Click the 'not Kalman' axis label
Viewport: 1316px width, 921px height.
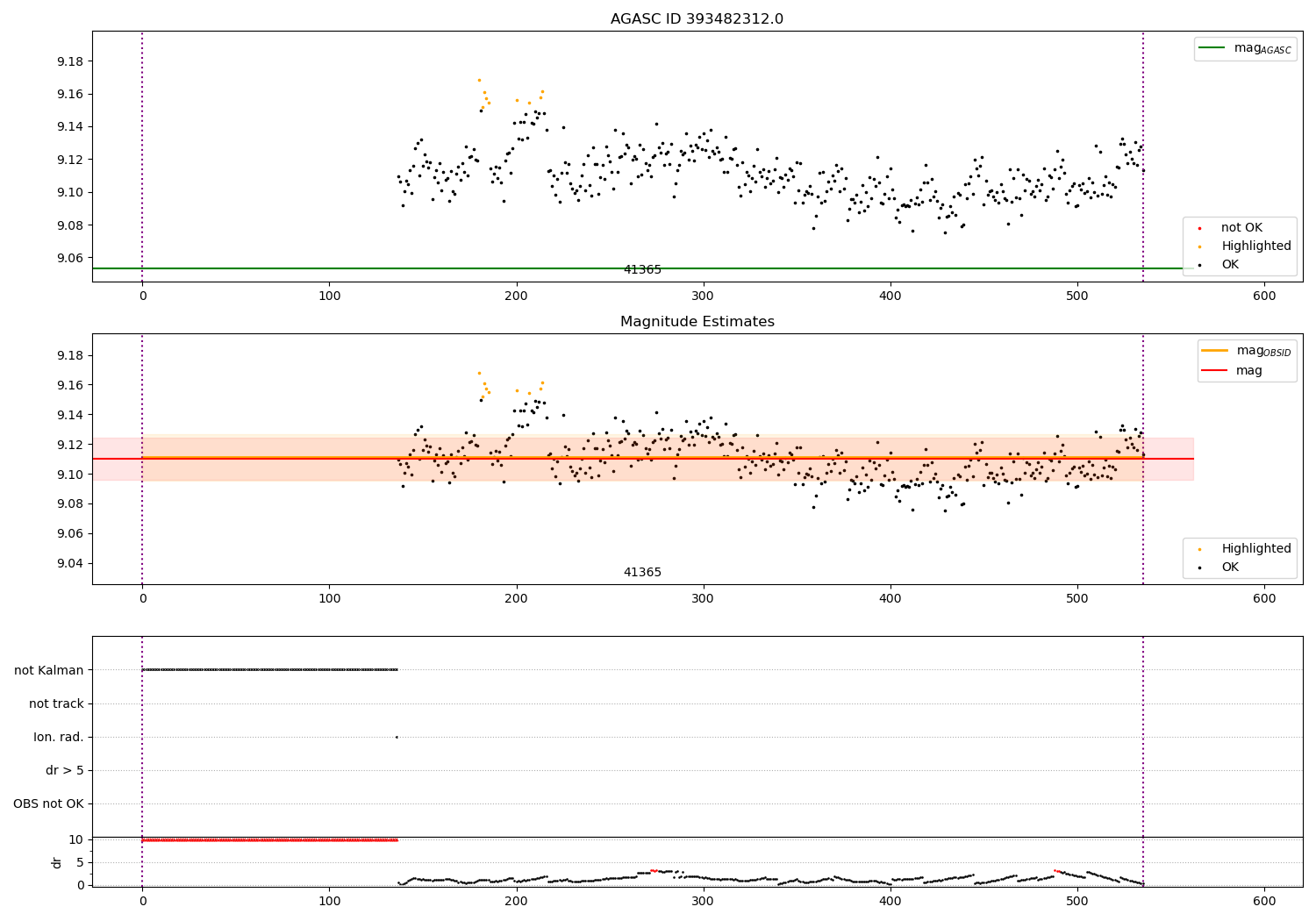click(x=49, y=670)
